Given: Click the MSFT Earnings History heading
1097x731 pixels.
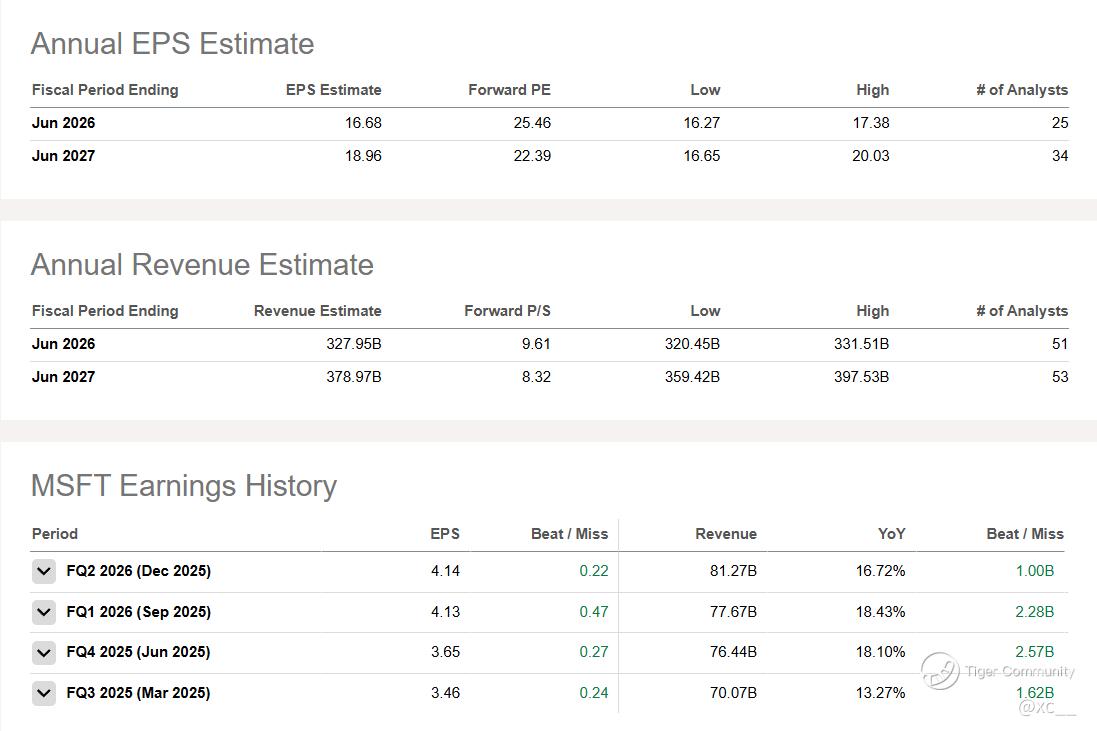Looking at the screenshot, I should (x=184, y=486).
